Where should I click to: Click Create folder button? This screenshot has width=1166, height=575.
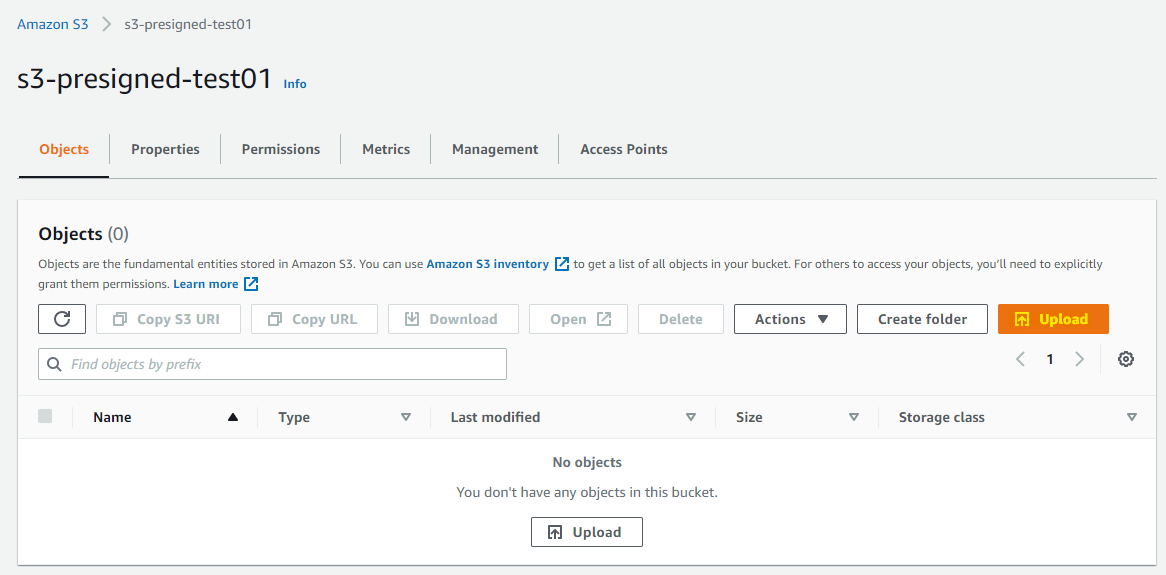922,319
